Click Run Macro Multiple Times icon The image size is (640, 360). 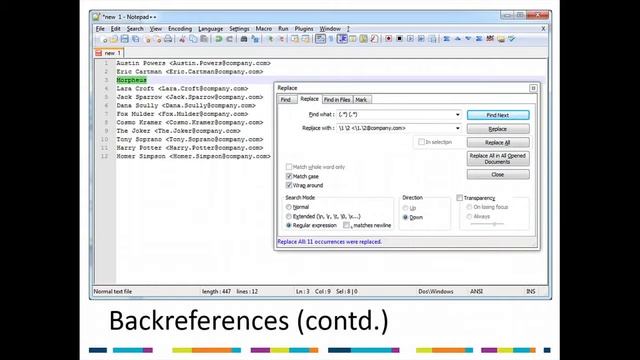421,39
